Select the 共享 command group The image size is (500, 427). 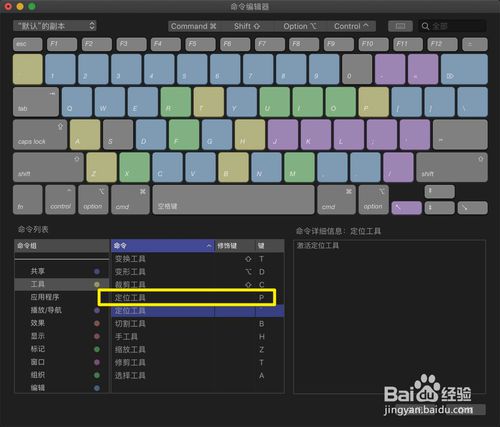click(x=62, y=271)
